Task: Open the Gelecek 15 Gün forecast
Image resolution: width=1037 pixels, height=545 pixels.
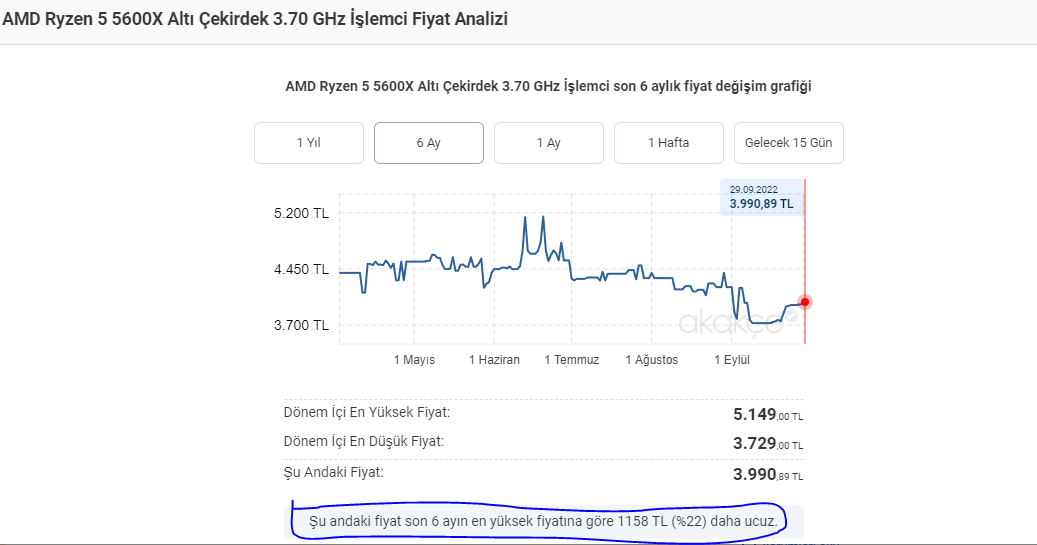Action: point(788,143)
